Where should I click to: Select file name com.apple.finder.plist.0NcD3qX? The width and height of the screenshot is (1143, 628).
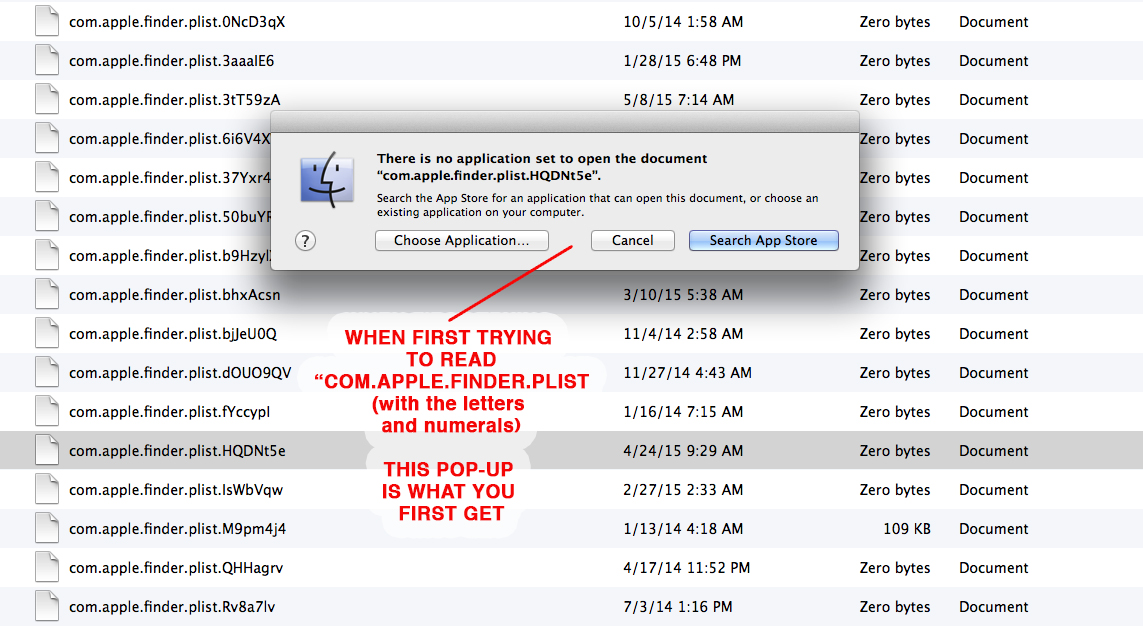177,23
